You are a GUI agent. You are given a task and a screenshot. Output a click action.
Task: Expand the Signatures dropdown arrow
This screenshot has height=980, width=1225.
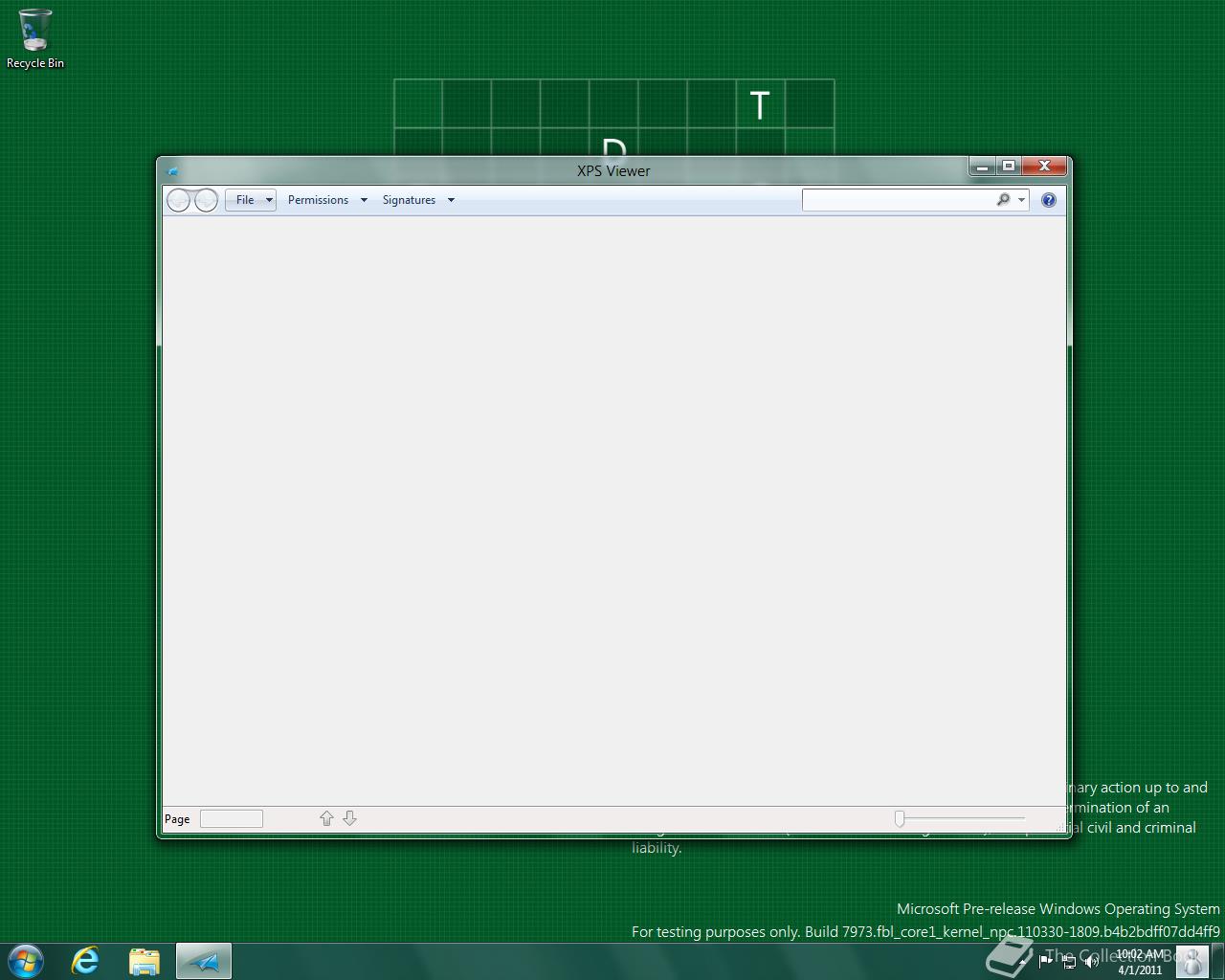pyautogui.click(x=451, y=200)
